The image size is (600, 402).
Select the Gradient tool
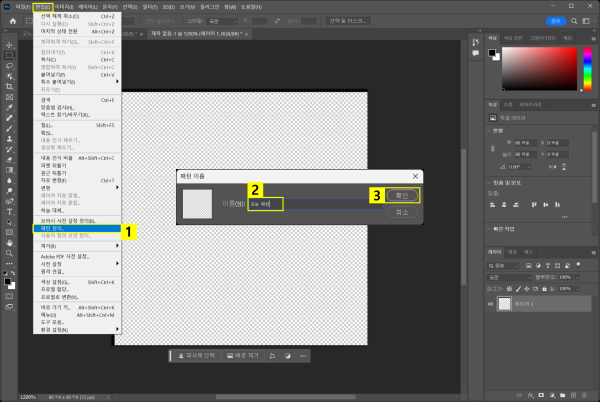point(9,170)
